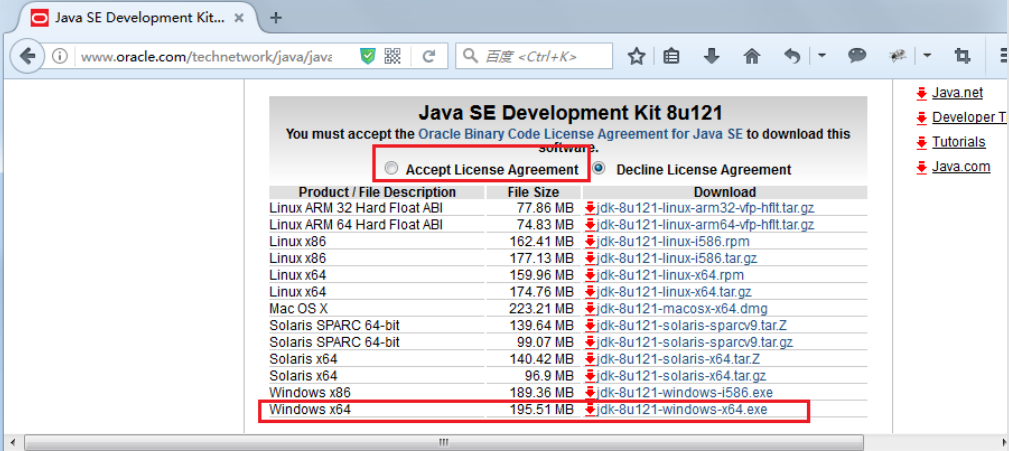Open Oracle Binary Code License Agreement link
1009x451 pixels.
click(580, 134)
